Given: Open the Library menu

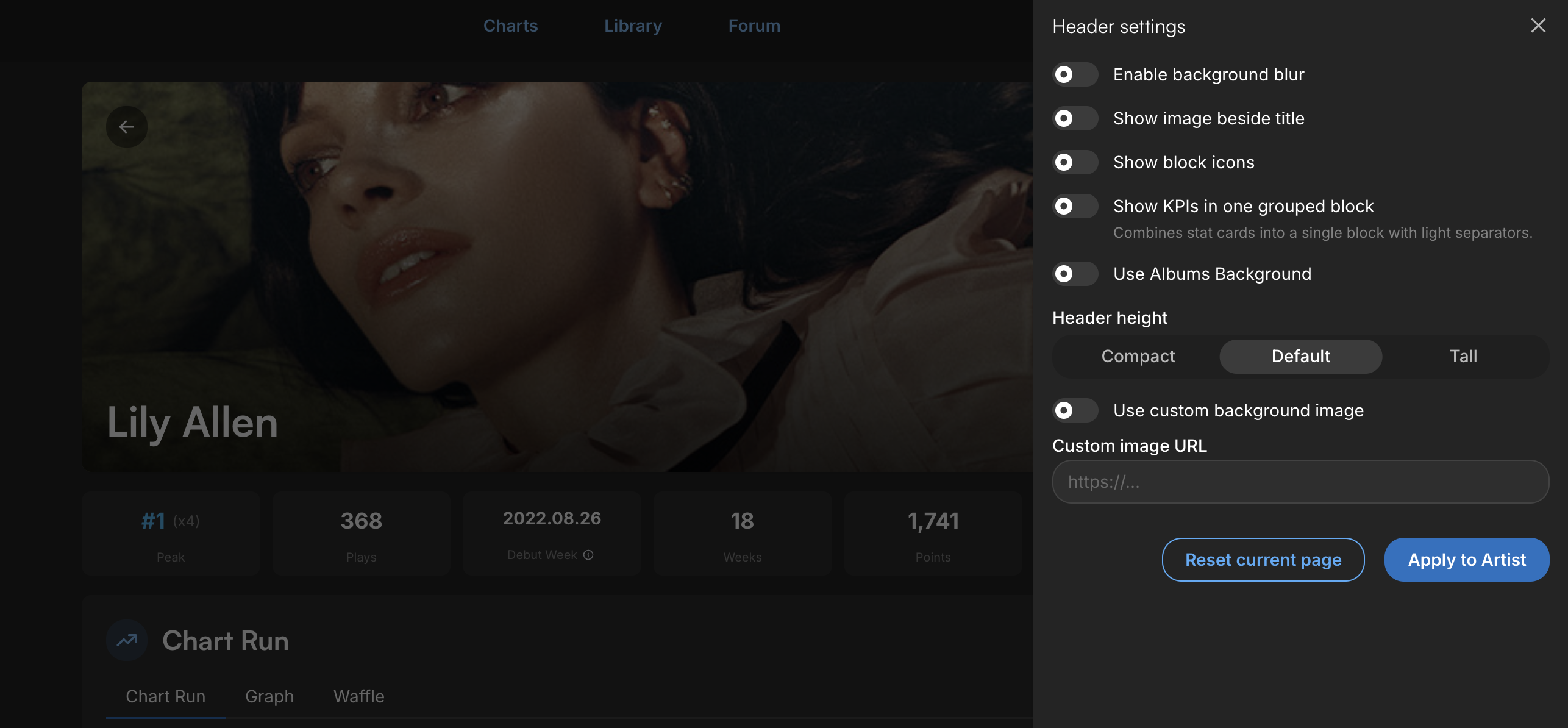Looking at the screenshot, I should coord(633,26).
